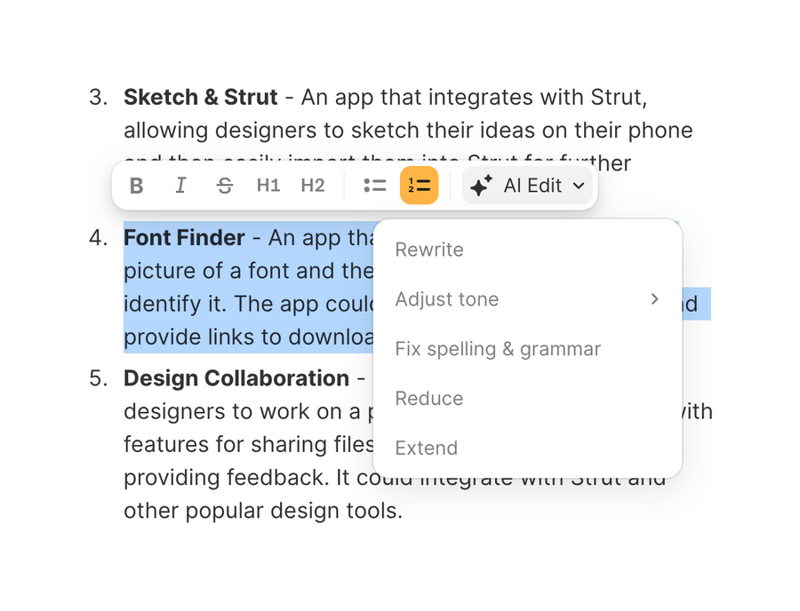This screenshot has width=800, height=611.
Task: Select the H2 heading icon
Action: 312,185
